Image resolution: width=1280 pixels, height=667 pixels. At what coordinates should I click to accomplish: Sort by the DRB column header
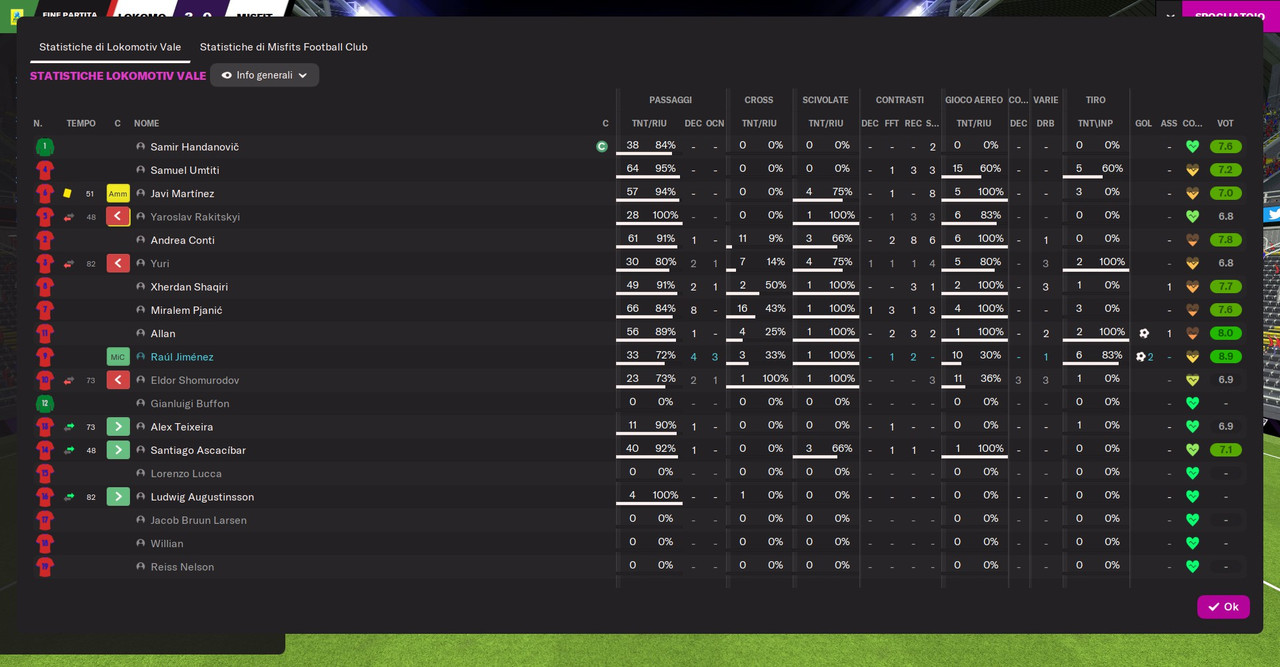(1046, 124)
